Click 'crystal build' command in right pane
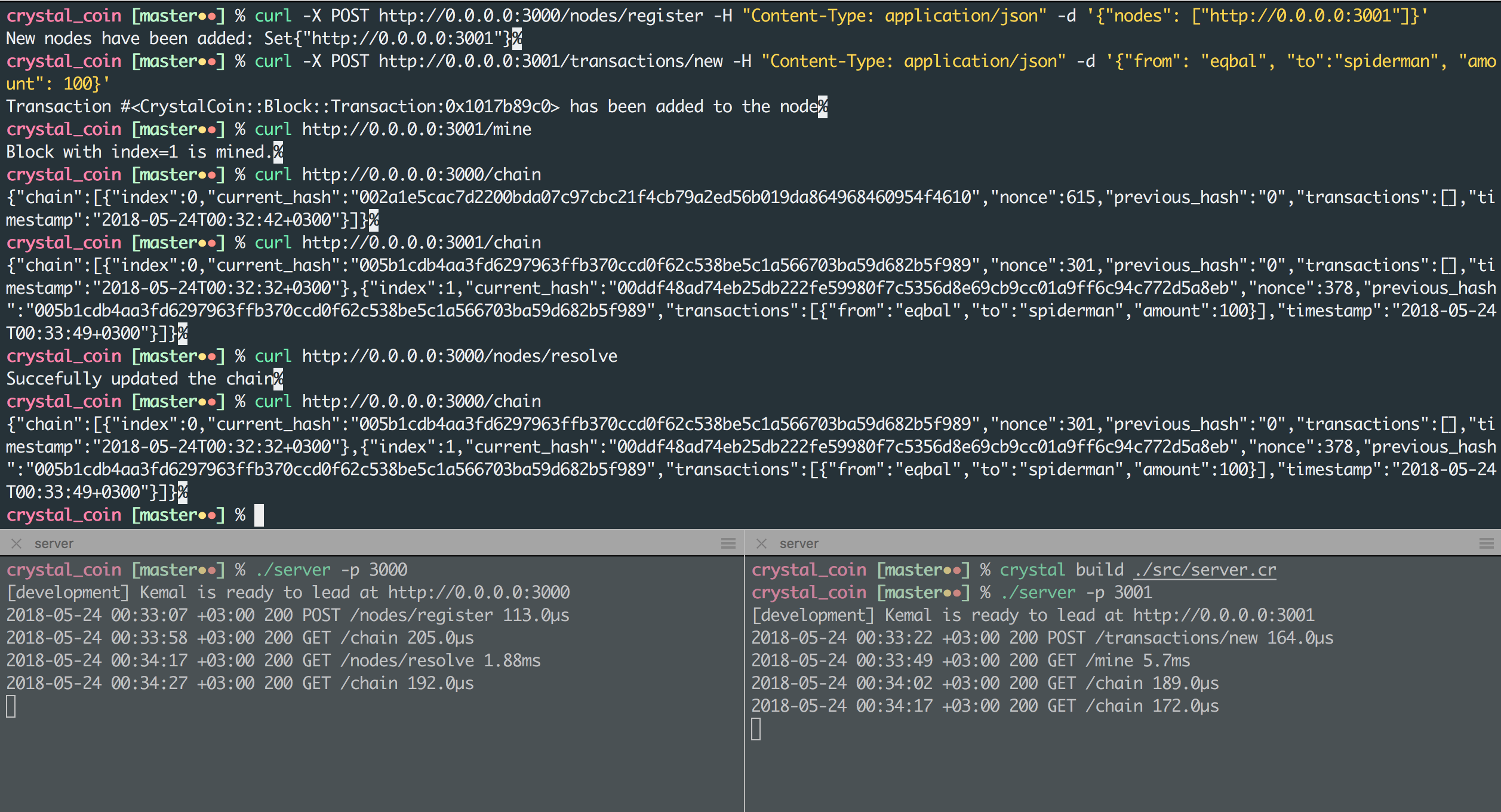Viewport: 1501px width, 812px height. [x=1062, y=570]
